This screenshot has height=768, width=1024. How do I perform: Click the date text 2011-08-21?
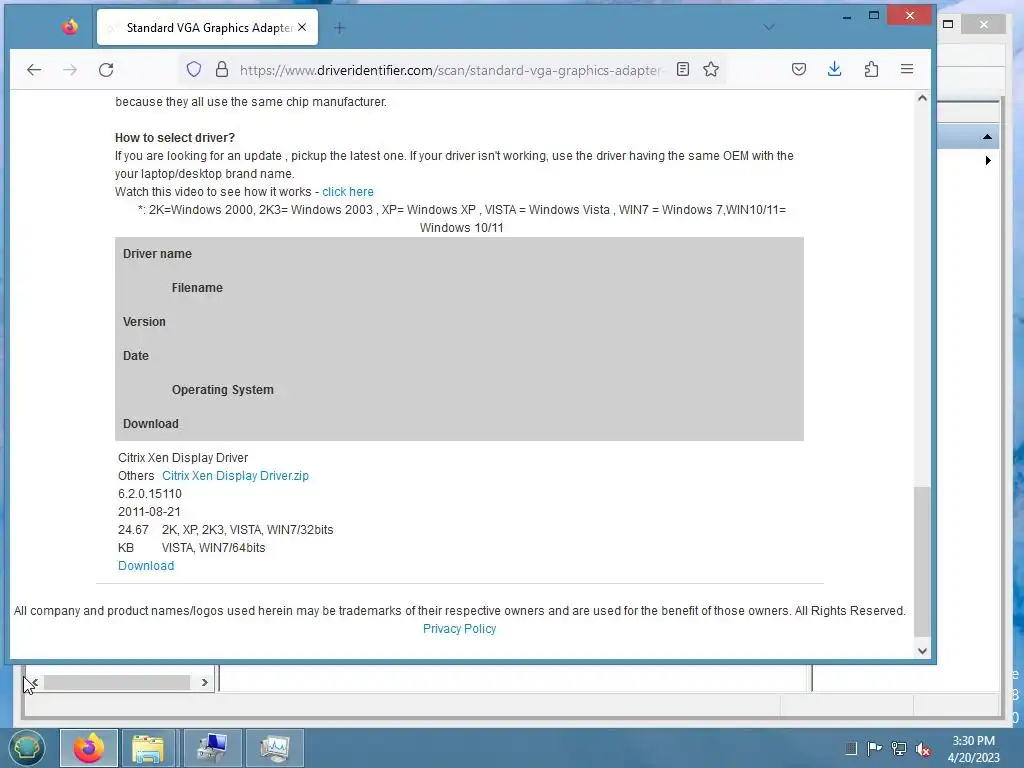(x=149, y=511)
